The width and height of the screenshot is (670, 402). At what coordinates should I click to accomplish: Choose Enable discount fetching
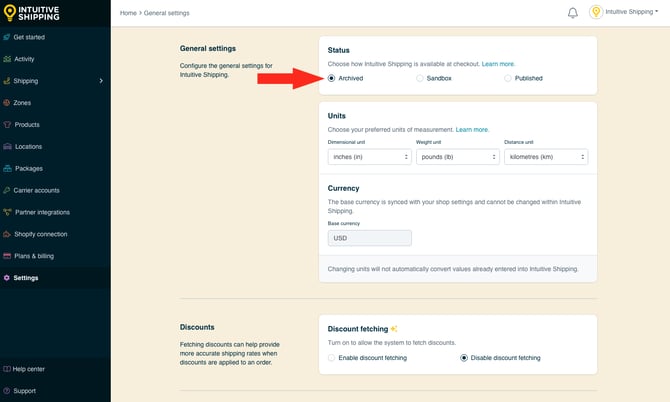332,358
